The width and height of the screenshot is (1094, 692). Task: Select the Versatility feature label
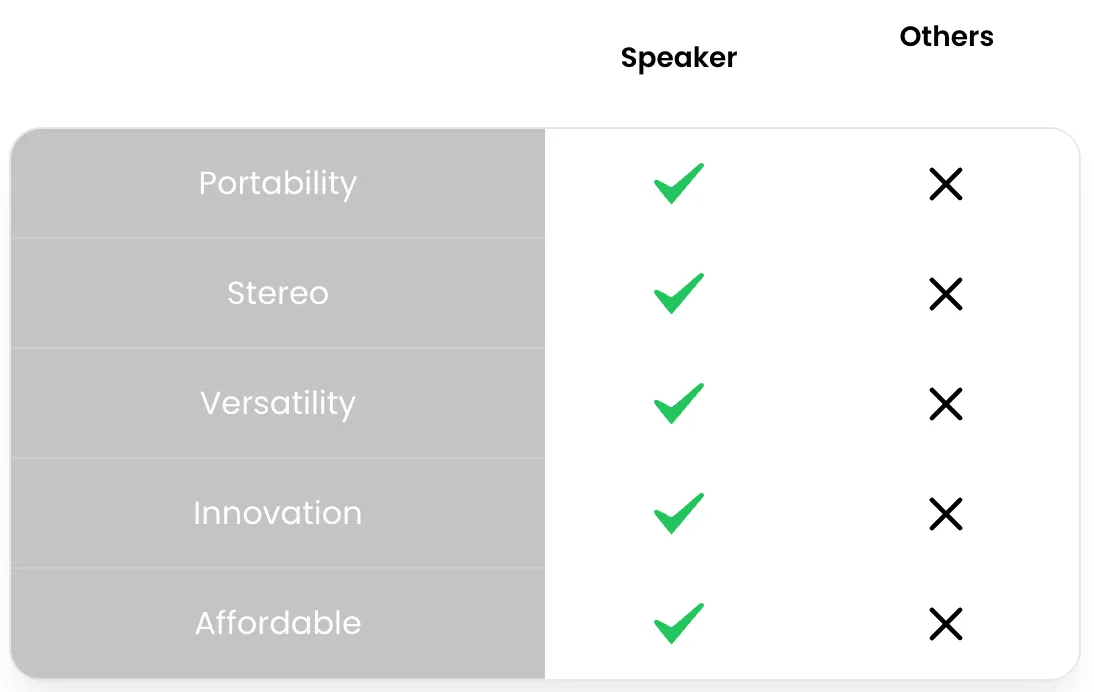[x=277, y=403]
